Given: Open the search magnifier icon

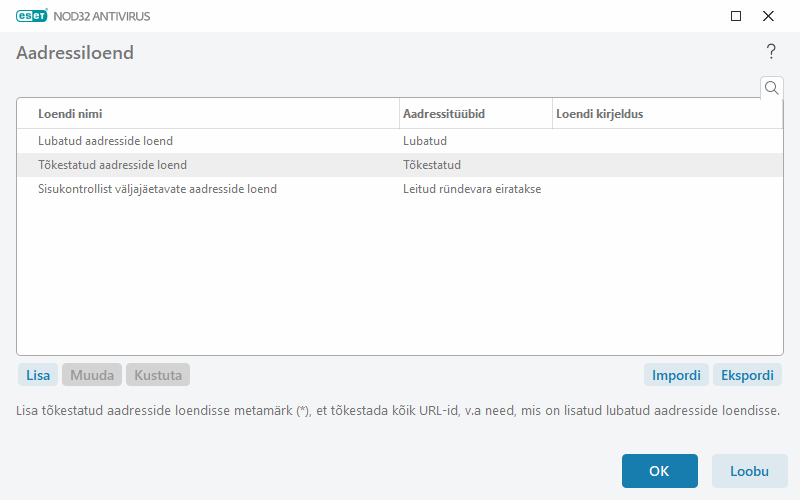Looking at the screenshot, I should point(771,88).
